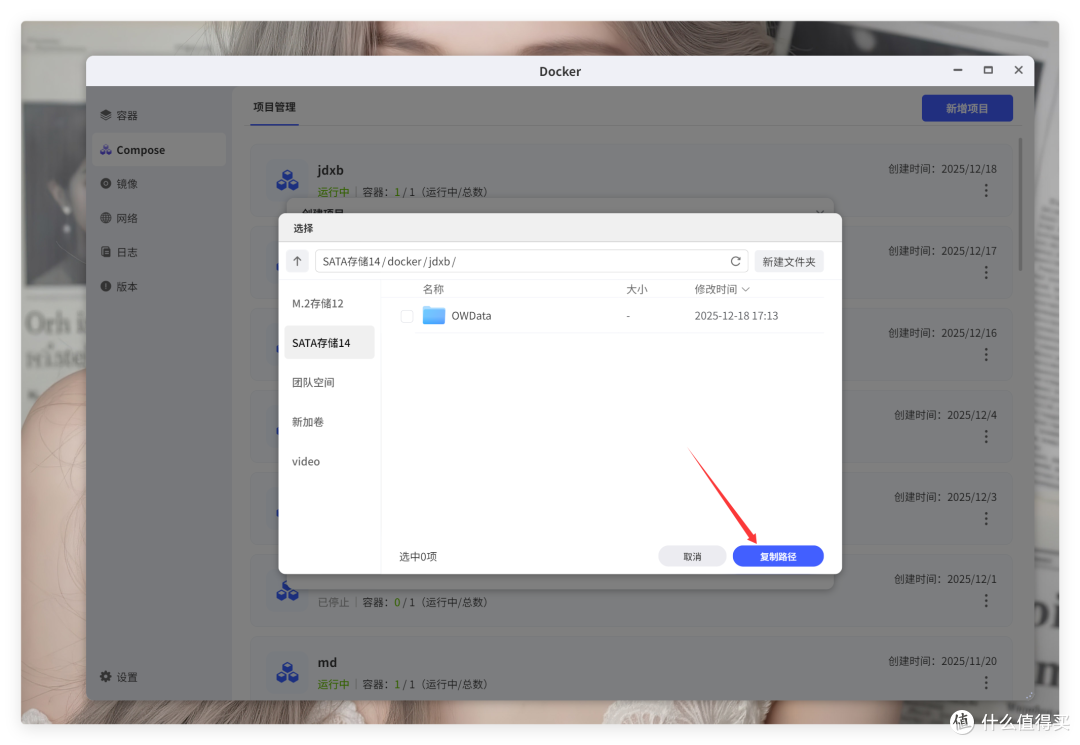Click the 新增项目 button
The image size is (1080, 745).
tap(967, 108)
